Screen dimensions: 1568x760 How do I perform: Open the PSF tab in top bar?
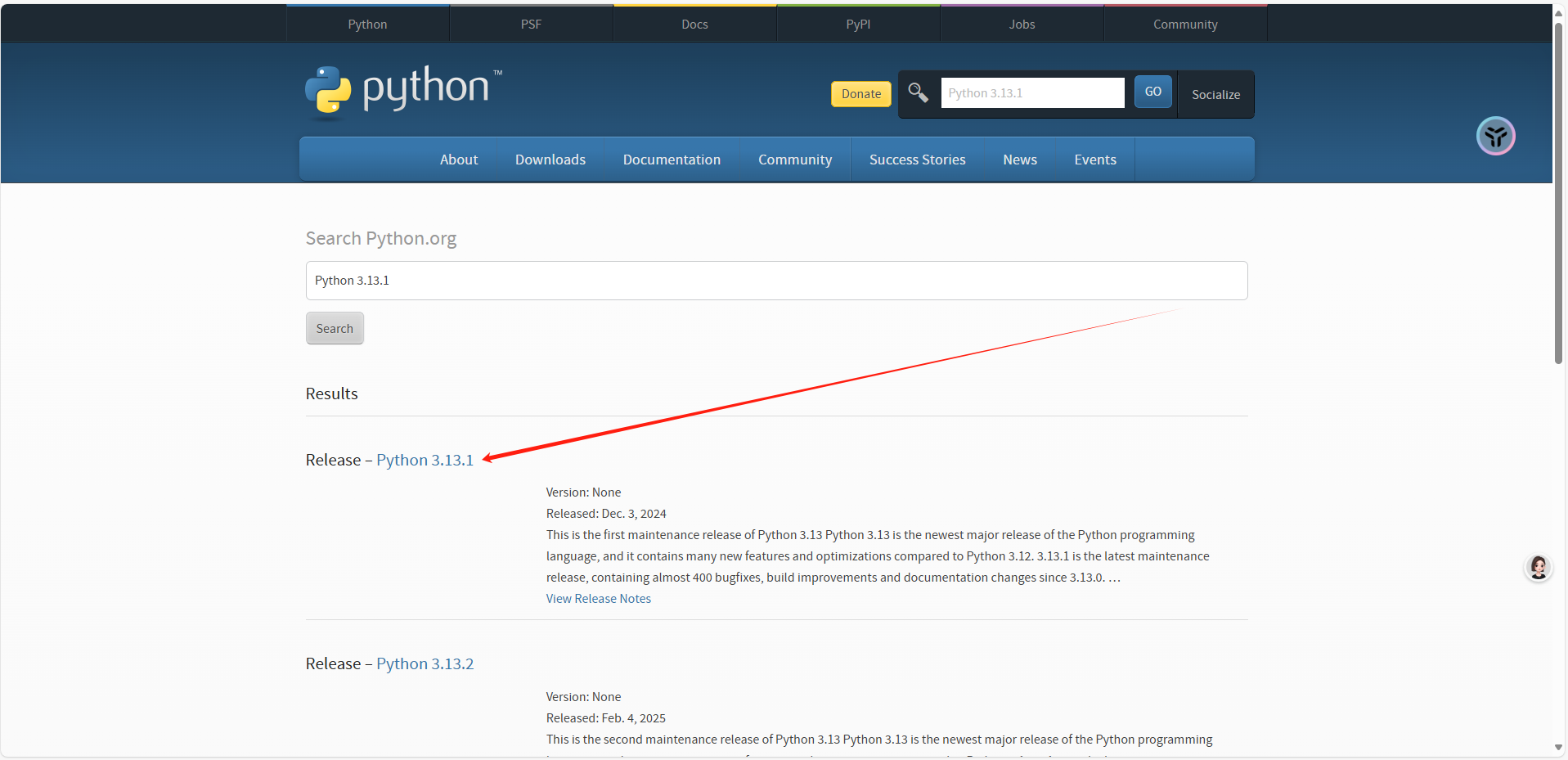click(x=531, y=24)
